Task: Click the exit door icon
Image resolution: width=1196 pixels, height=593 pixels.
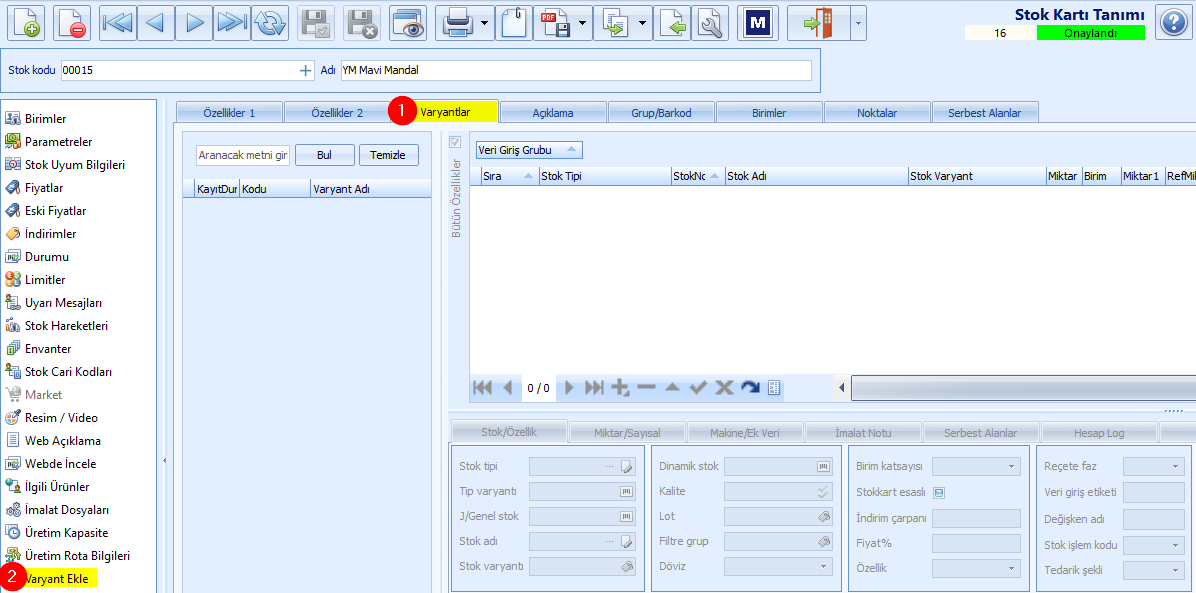Action: pos(818,22)
